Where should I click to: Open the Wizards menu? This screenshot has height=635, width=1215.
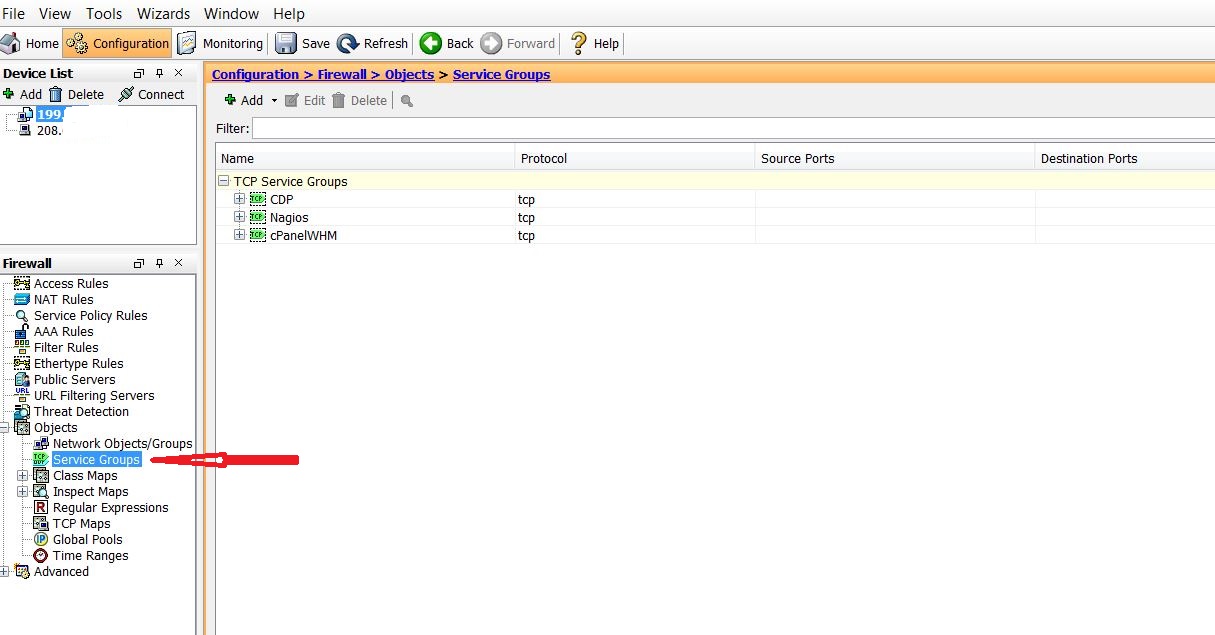pos(163,14)
